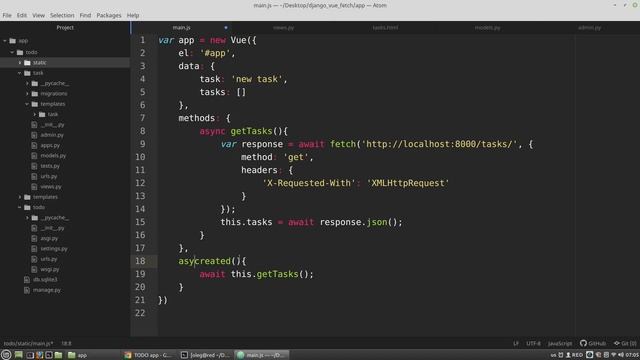
Task: Open asgi.py in the project tree
Action: click(x=49, y=238)
